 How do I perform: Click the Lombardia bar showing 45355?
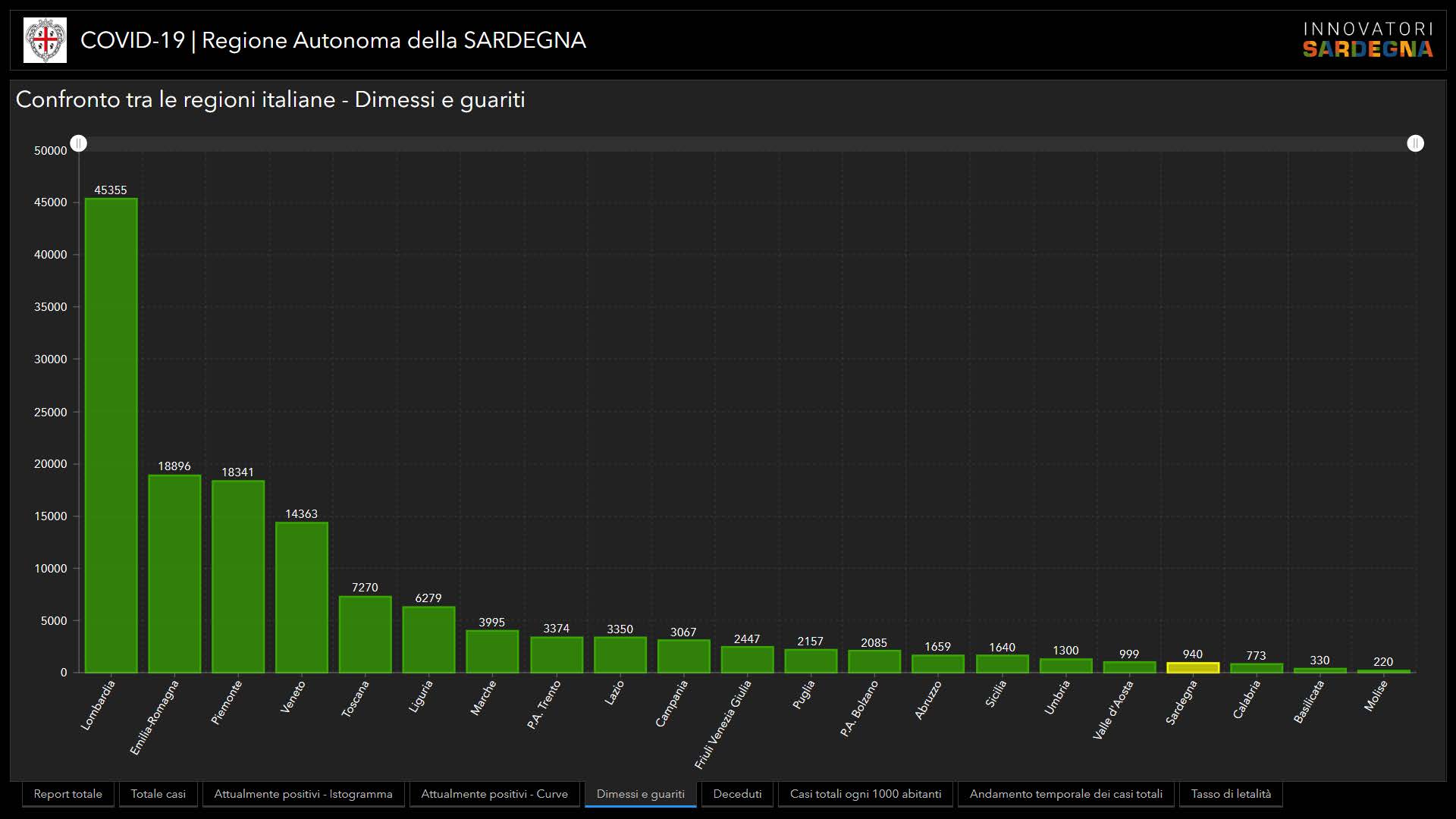[x=111, y=436]
